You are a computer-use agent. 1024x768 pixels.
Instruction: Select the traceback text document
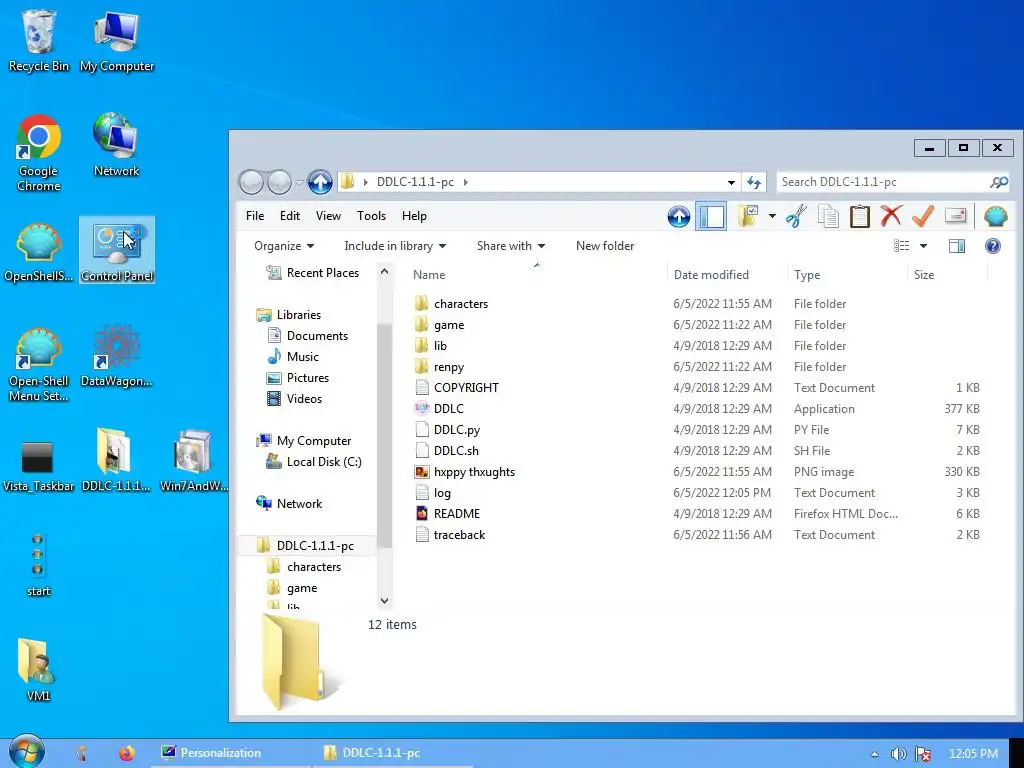click(459, 535)
